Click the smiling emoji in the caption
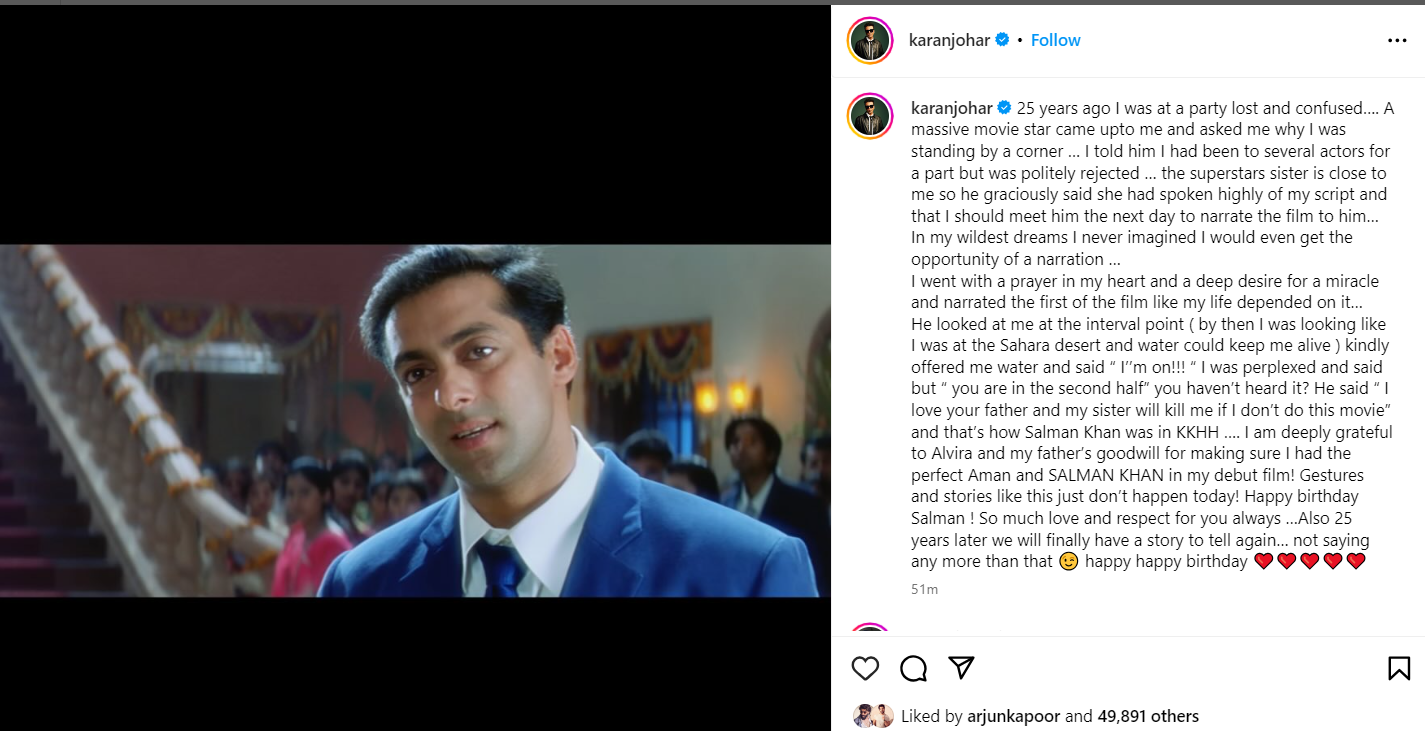Screen dimensions: 1425x731 point(1068,562)
